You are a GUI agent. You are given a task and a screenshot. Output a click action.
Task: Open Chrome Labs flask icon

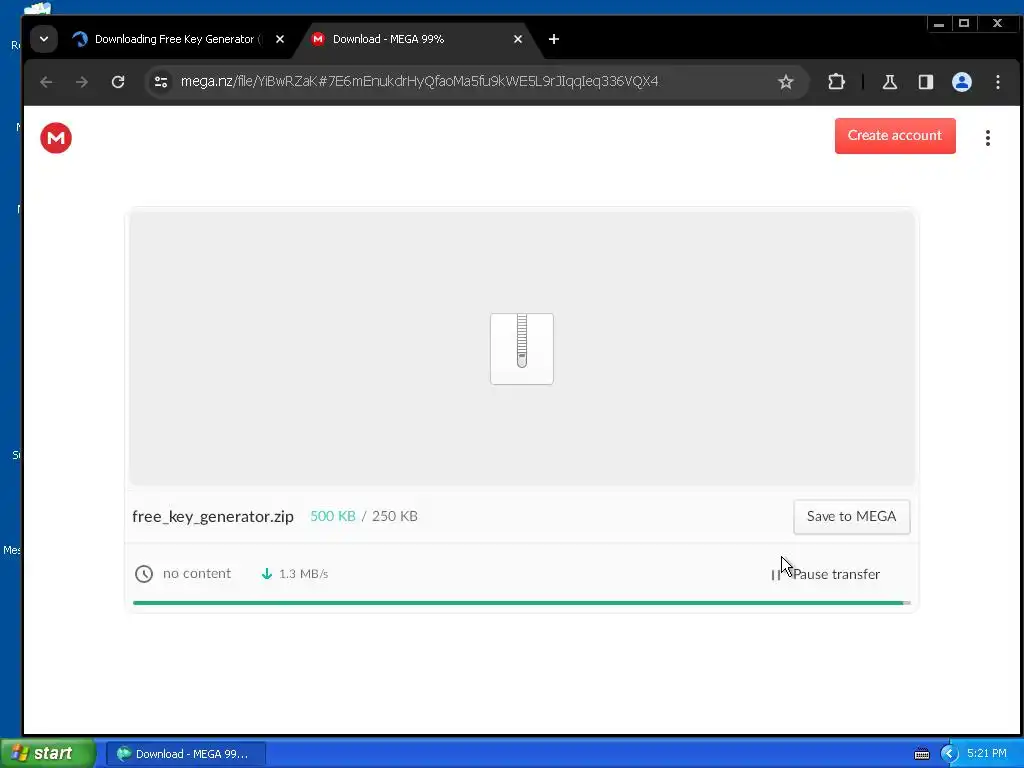coord(889,82)
